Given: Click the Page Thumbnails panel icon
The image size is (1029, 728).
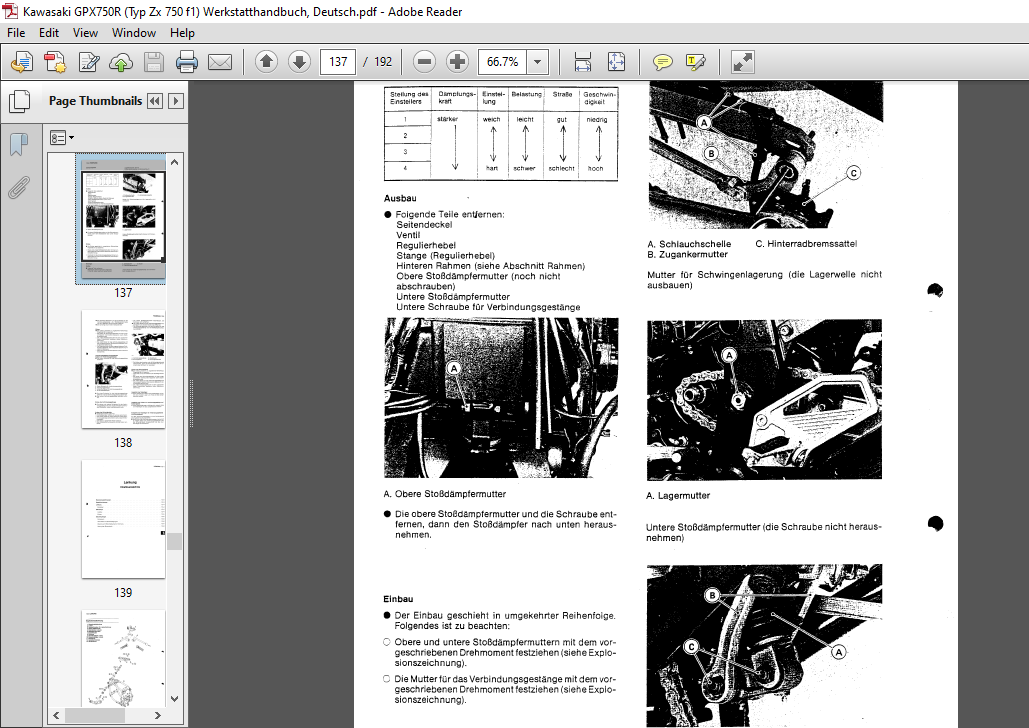Looking at the screenshot, I should pos(20,101).
